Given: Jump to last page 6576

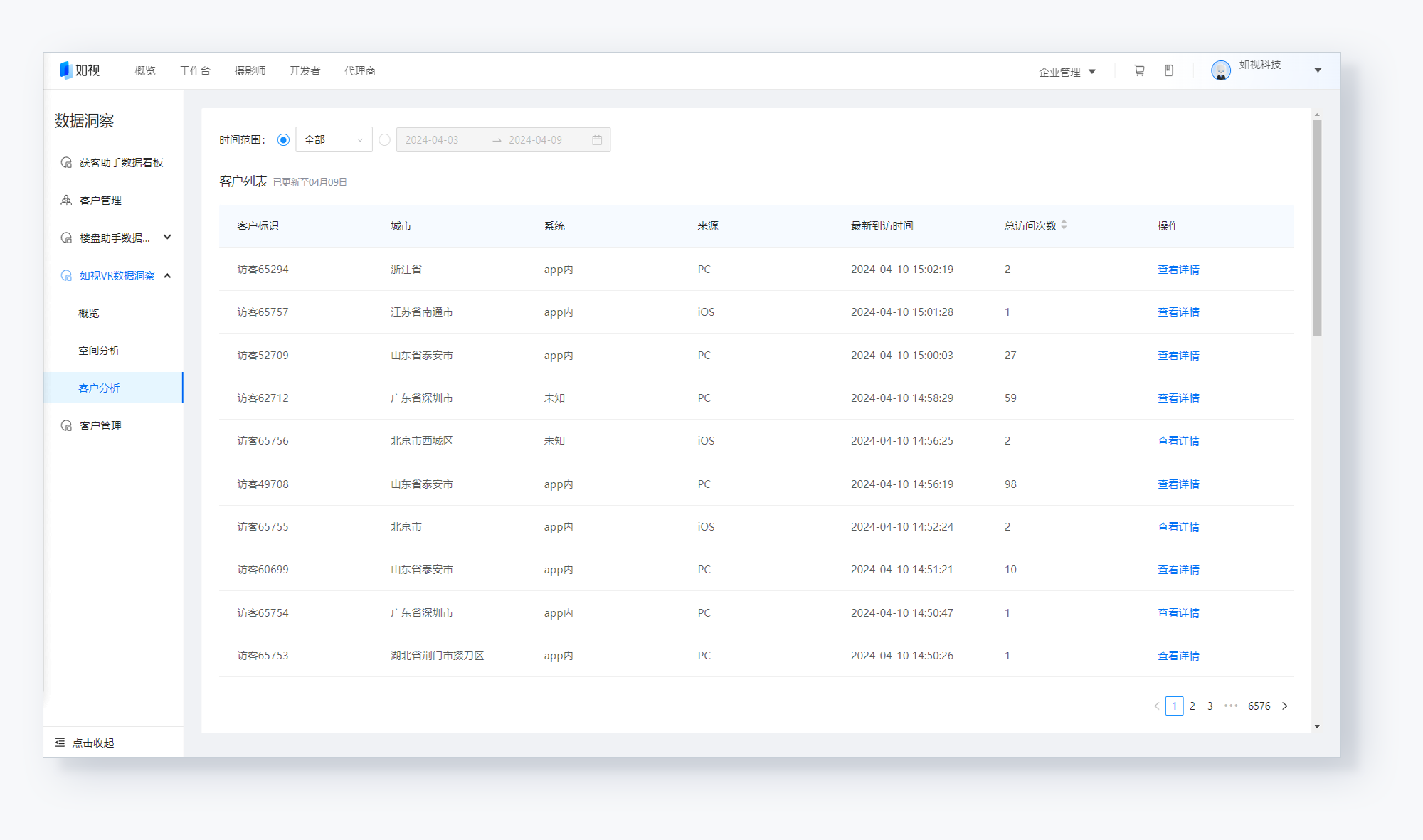Looking at the screenshot, I should pyautogui.click(x=1259, y=706).
